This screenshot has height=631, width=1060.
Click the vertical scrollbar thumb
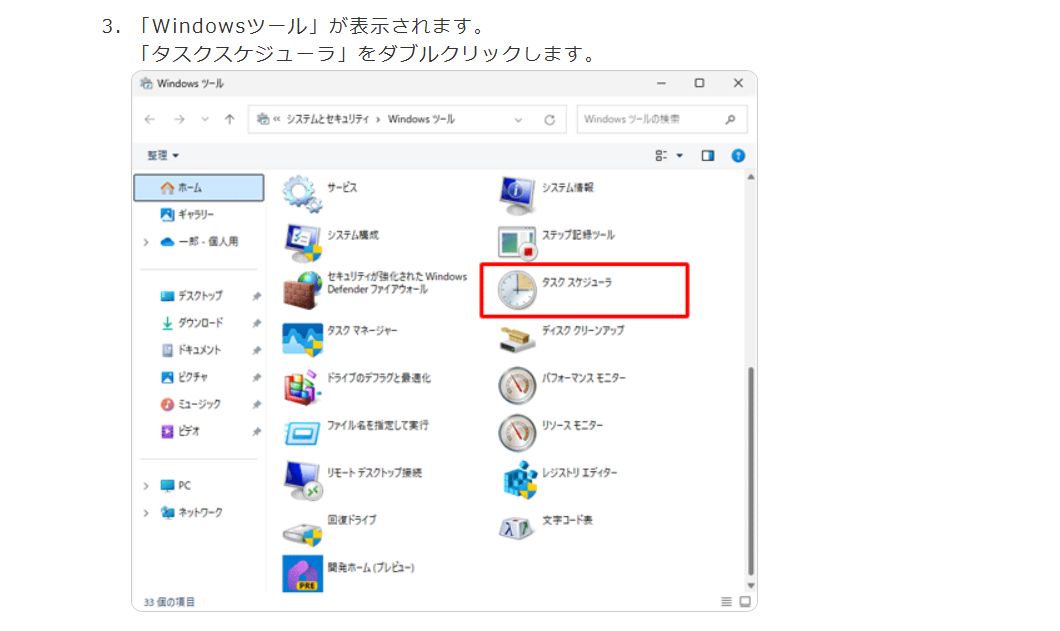[x=750, y=471]
